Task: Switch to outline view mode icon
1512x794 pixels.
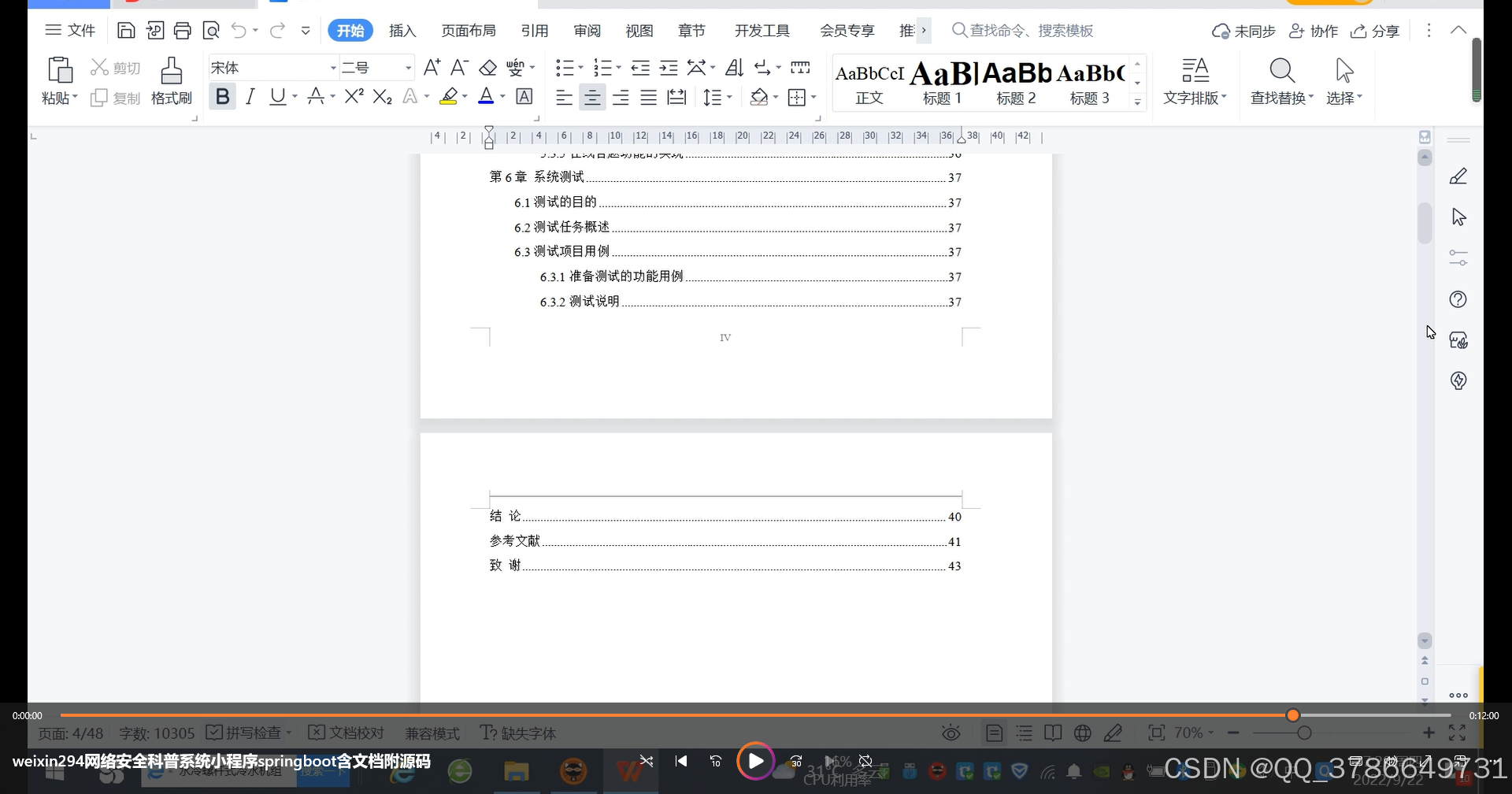Action: [1024, 733]
